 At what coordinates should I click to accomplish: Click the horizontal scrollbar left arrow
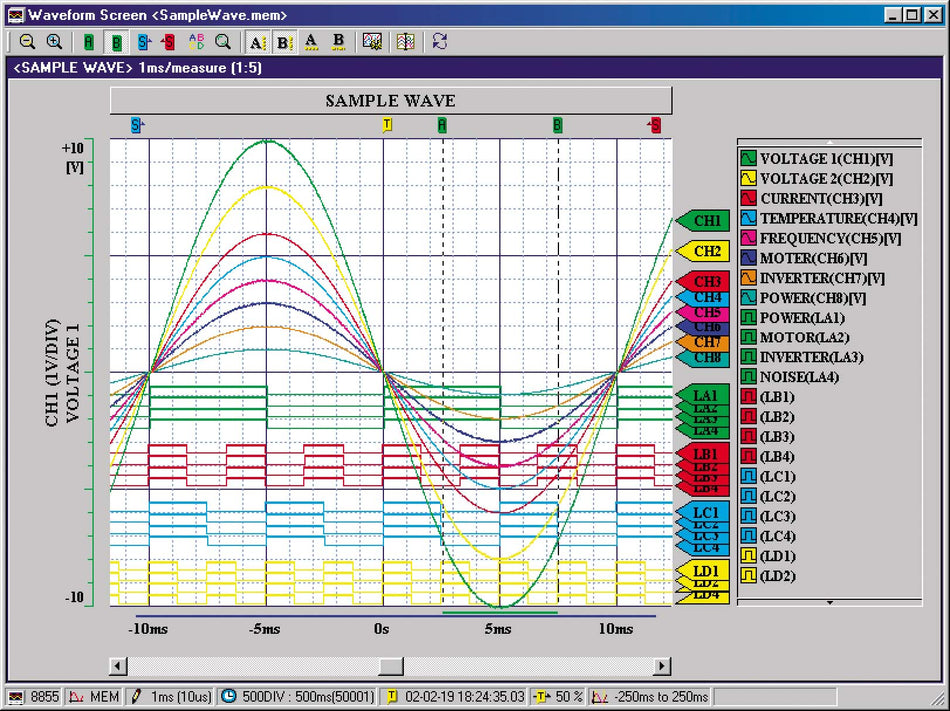pyautogui.click(x=118, y=666)
